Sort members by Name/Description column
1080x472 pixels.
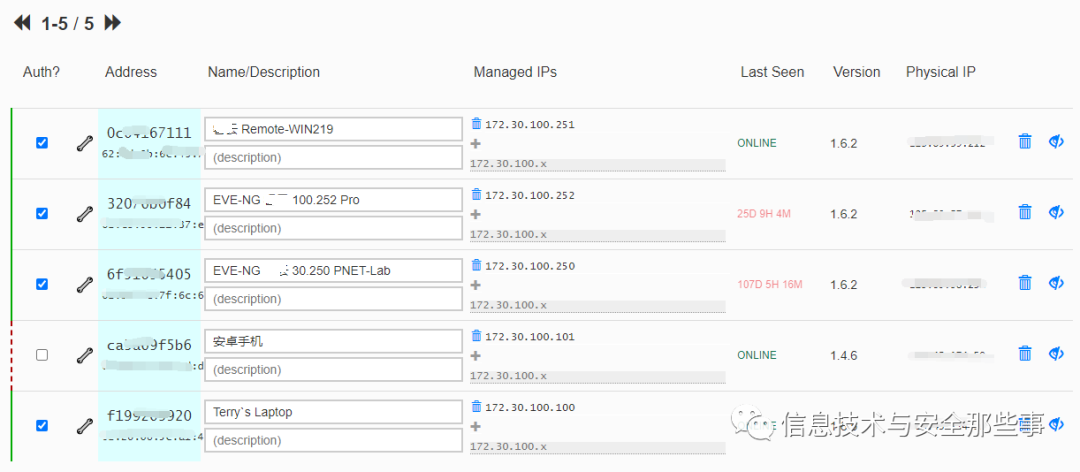coord(264,72)
